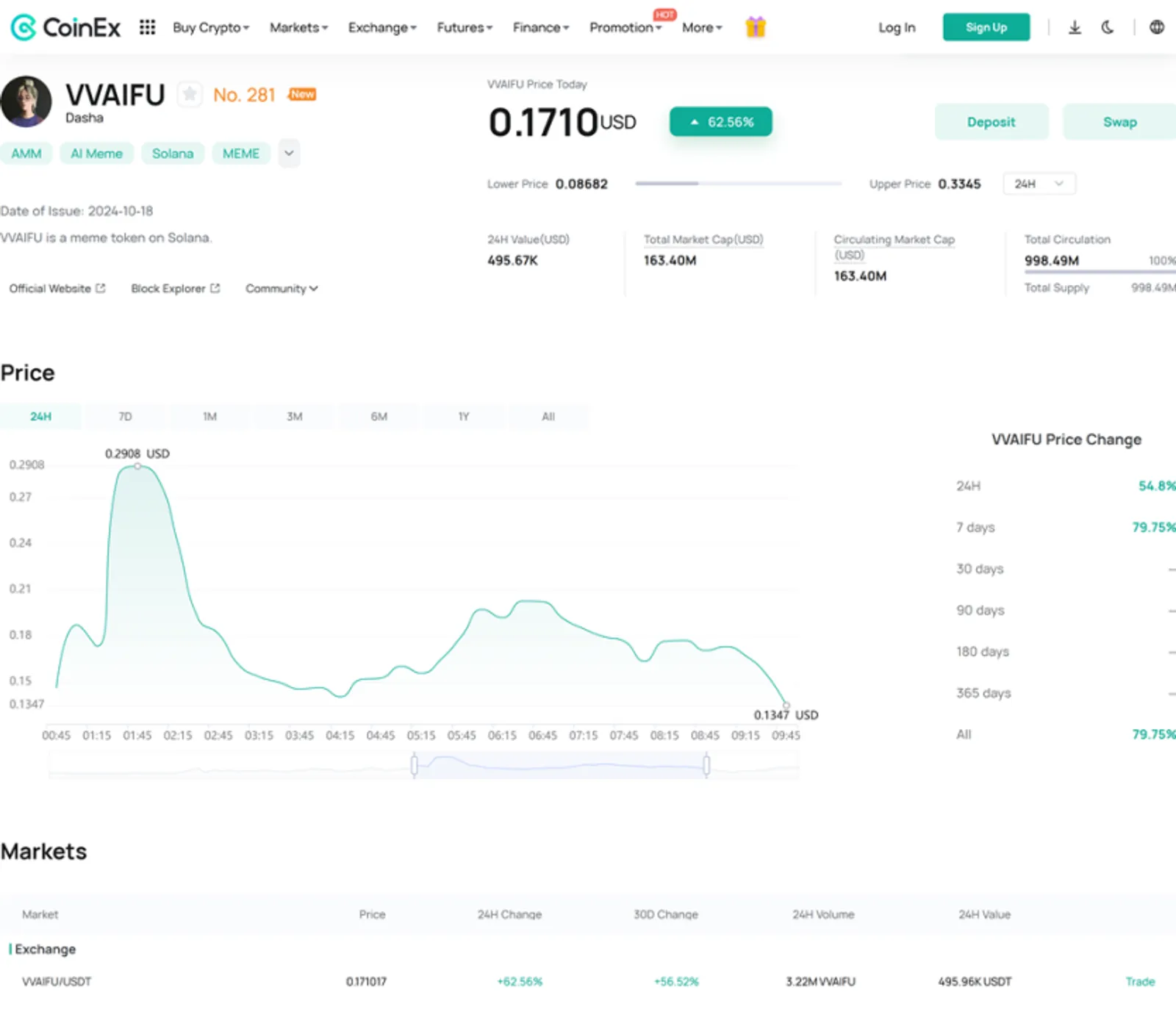
Task: Click the VVAIFU/USDT market row name
Action: pos(57,981)
